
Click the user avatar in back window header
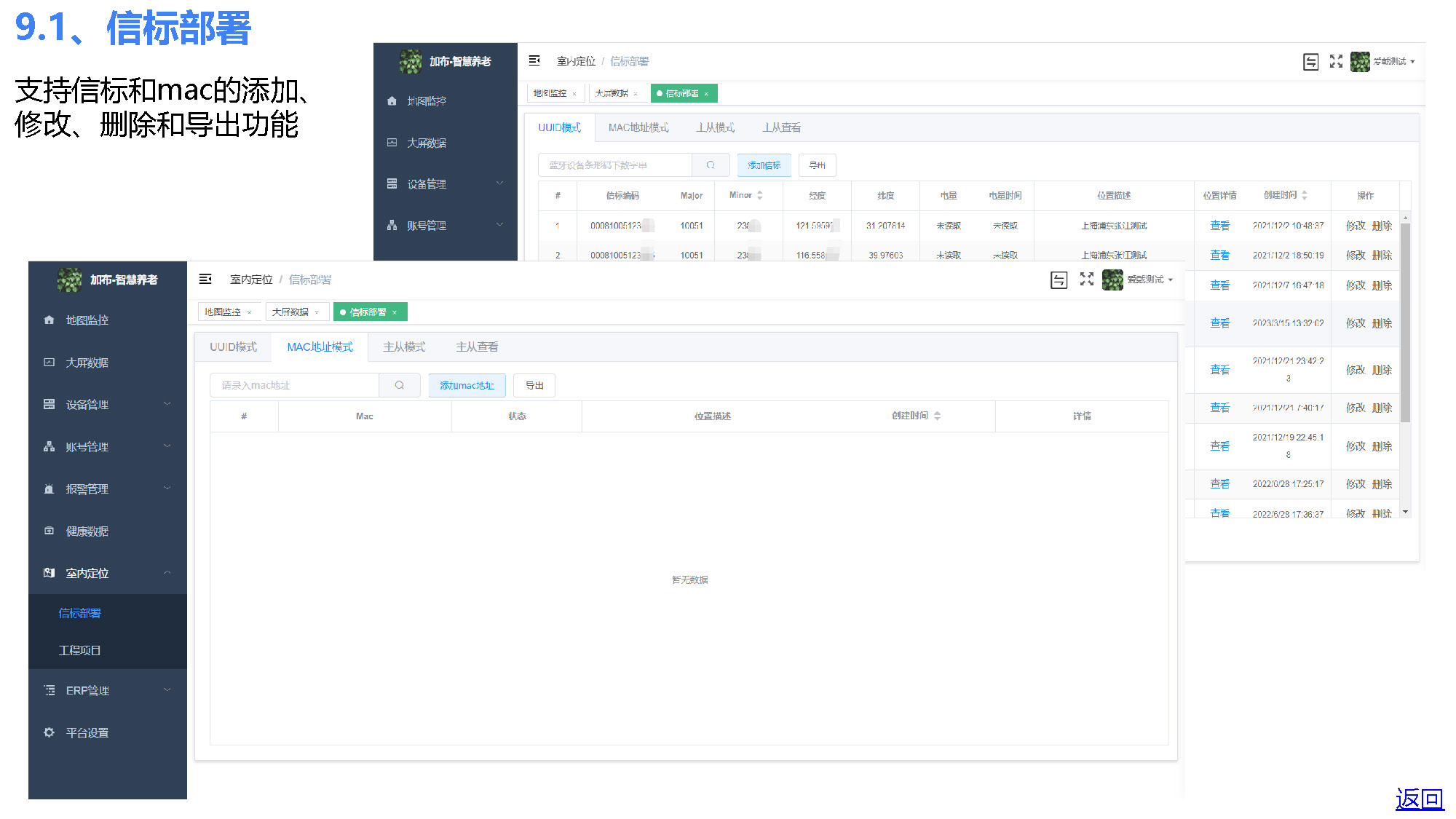(x=1360, y=62)
